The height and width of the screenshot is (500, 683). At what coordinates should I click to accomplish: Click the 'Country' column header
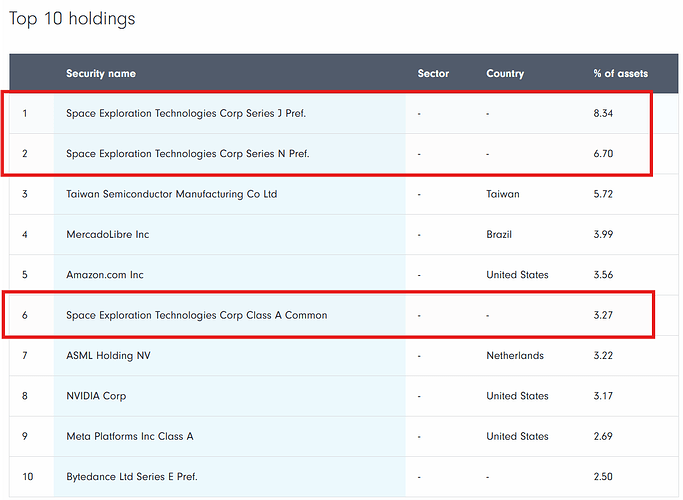pos(505,74)
